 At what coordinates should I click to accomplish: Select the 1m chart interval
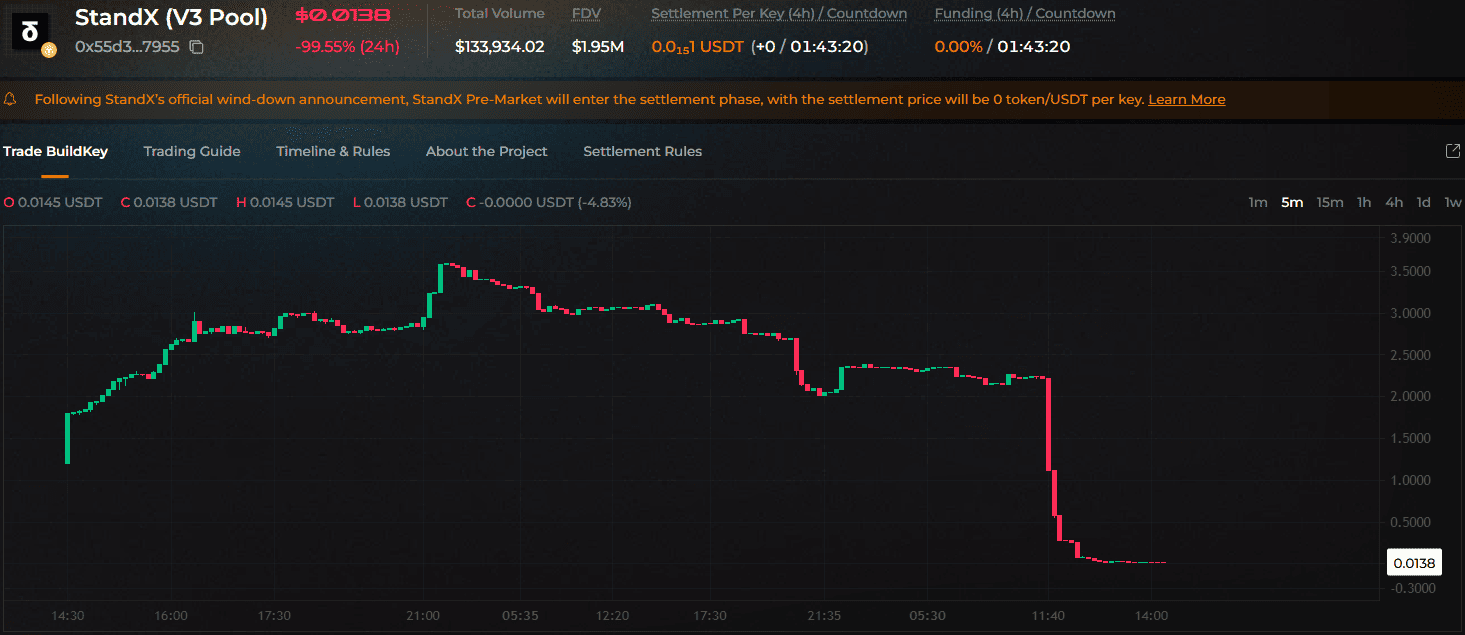(x=1258, y=202)
